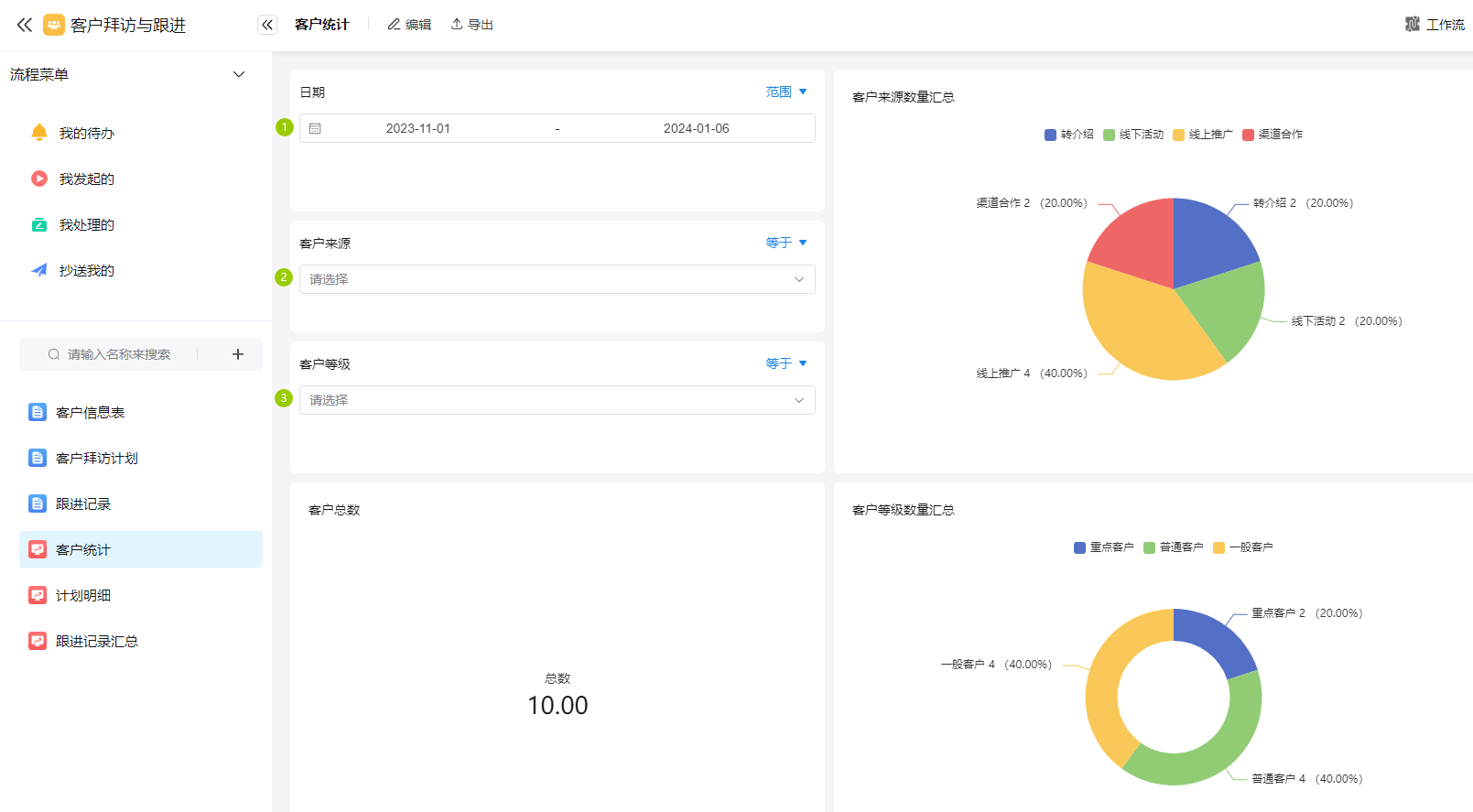Open the 客户来源 请选择 select box

point(557,279)
